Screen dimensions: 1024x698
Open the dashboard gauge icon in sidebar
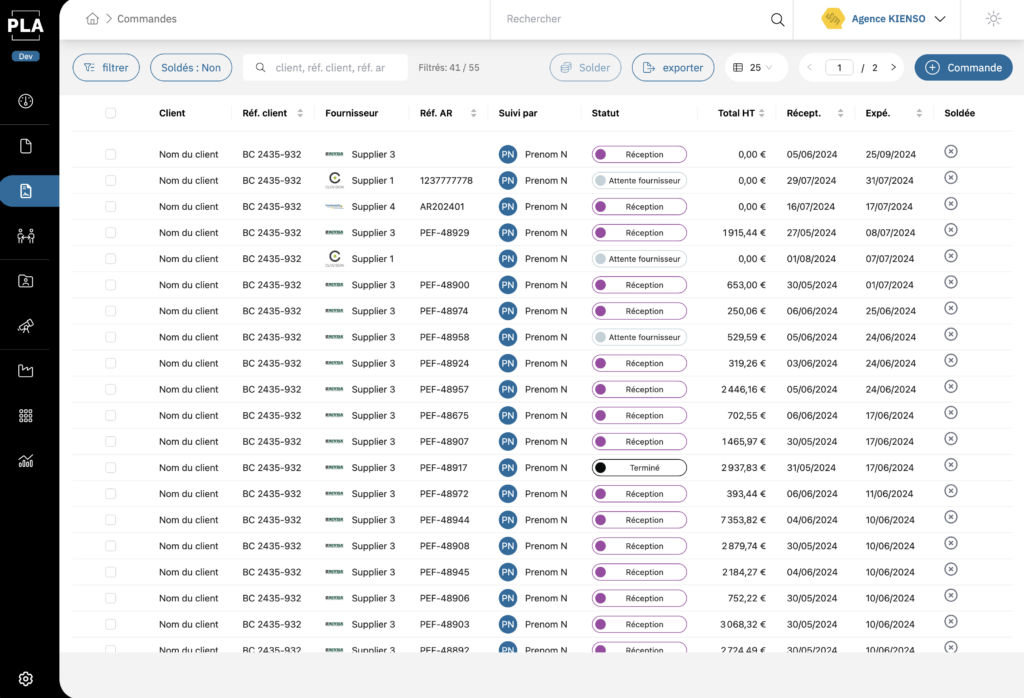click(25, 100)
